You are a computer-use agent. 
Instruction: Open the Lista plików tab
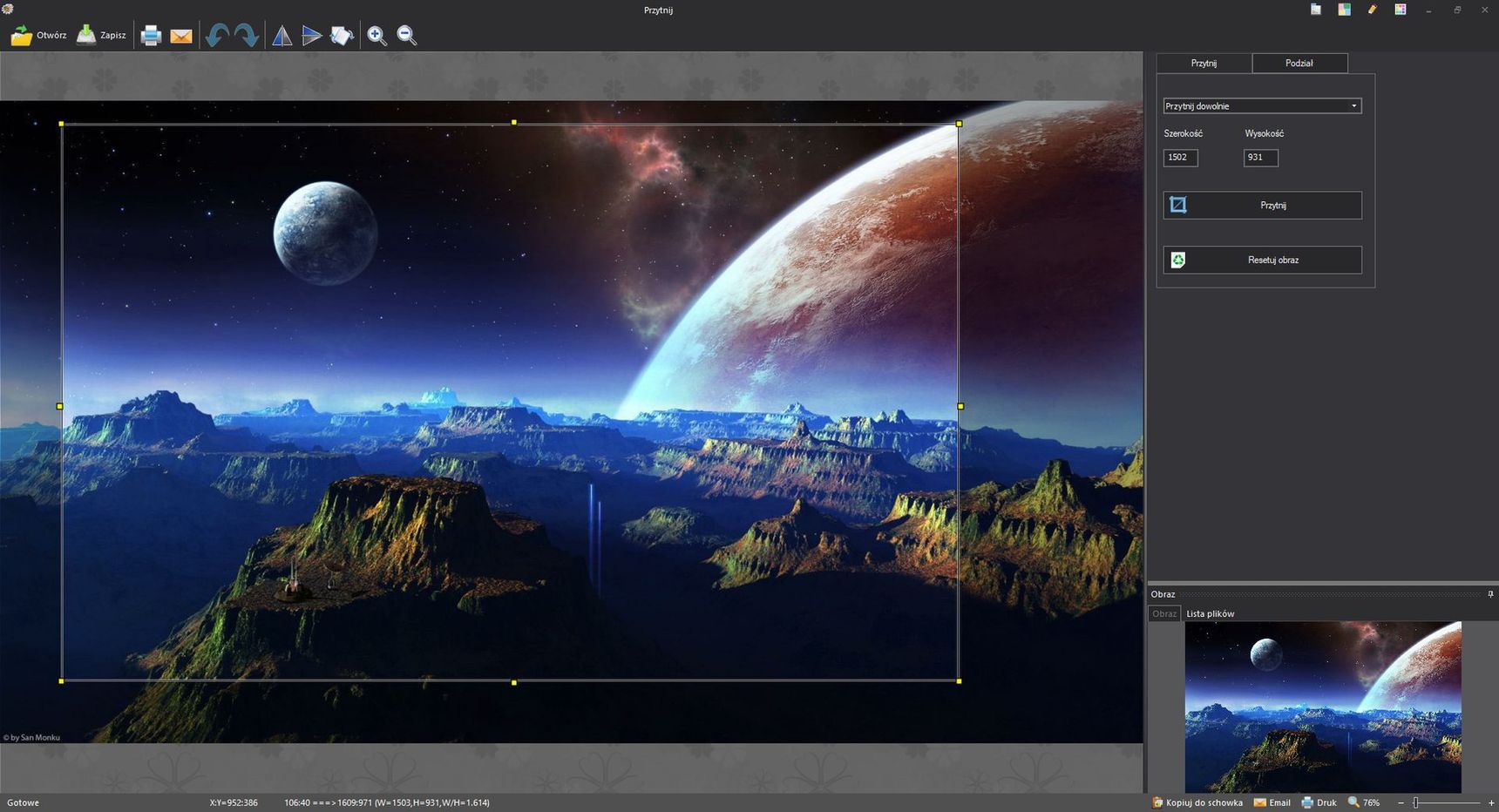pyautogui.click(x=1210, y=613)
